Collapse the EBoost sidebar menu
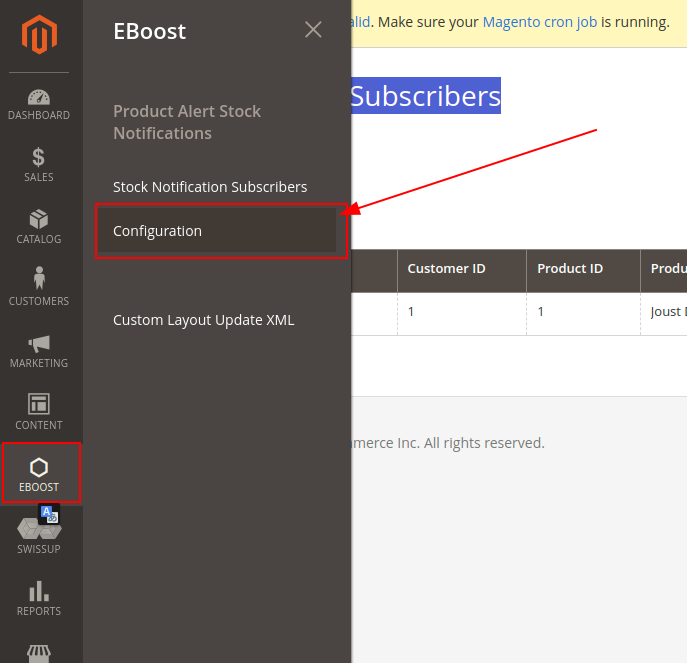The width and height of the screenshot is (687, 663). [40, 474]
